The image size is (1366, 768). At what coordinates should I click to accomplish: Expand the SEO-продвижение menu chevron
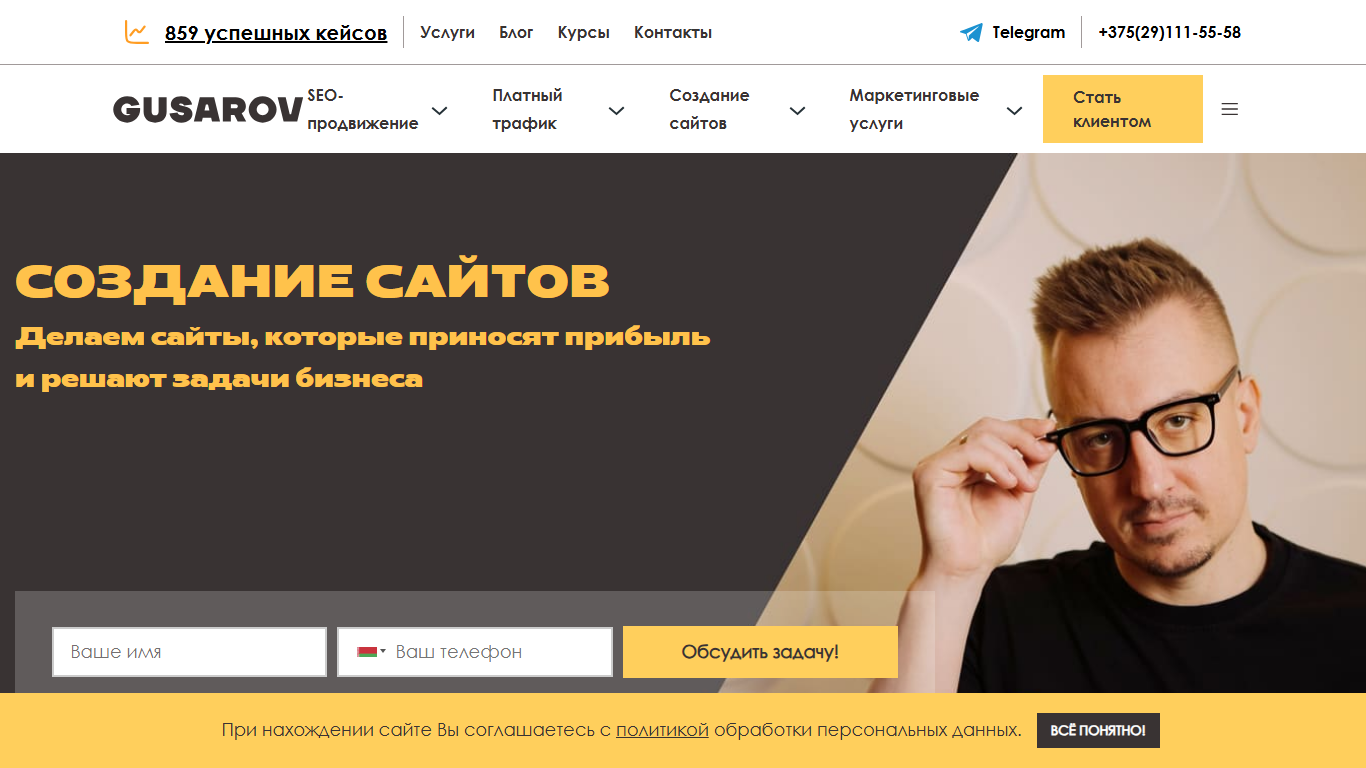[439, 110]
